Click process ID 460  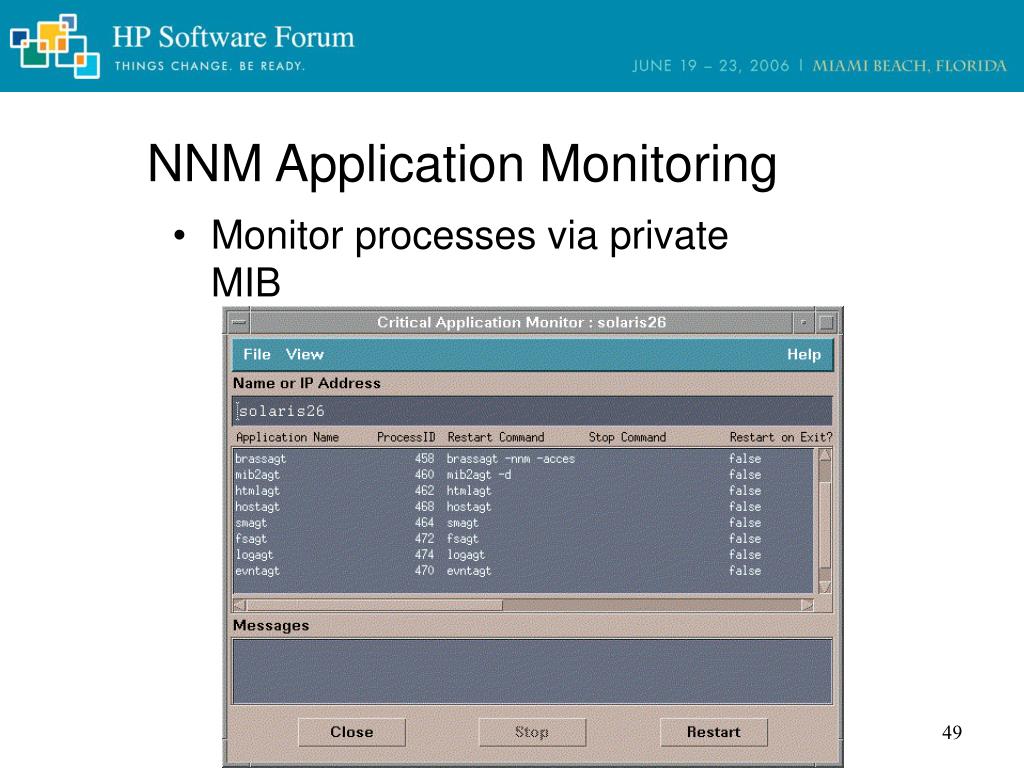coord(424,475)
